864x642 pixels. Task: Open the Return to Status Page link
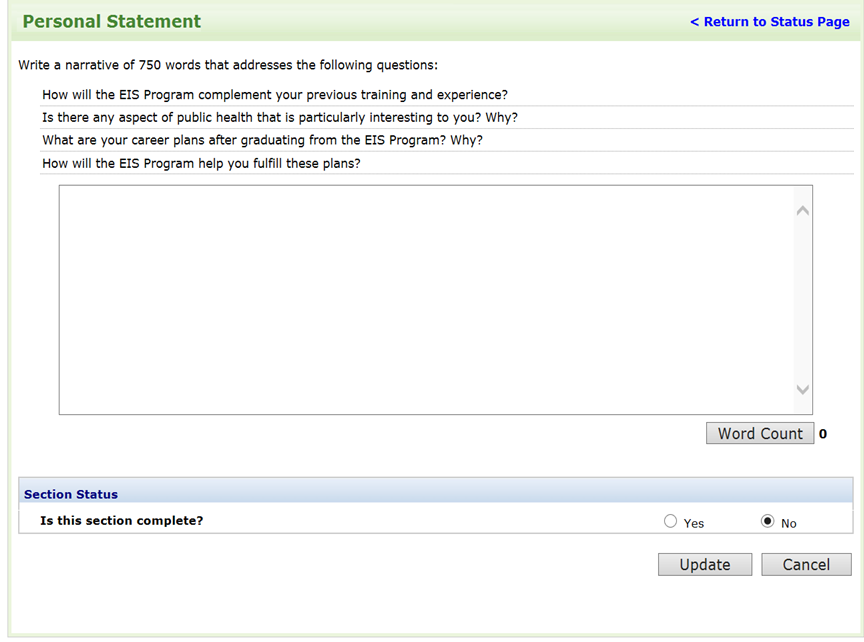[x=769, y=22]
